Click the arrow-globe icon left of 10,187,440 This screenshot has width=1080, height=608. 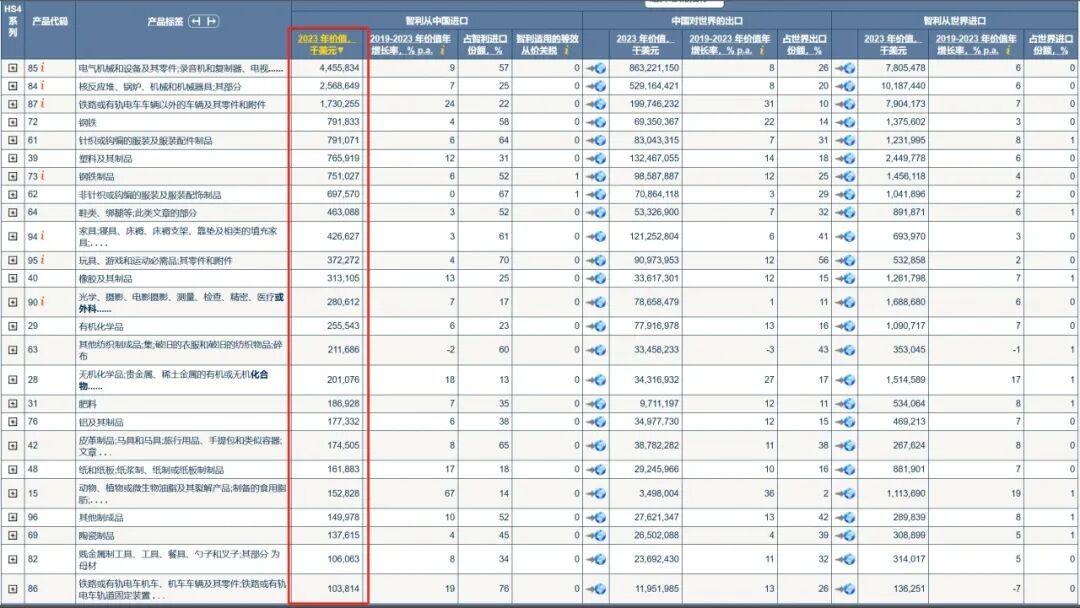click(844, 86)
